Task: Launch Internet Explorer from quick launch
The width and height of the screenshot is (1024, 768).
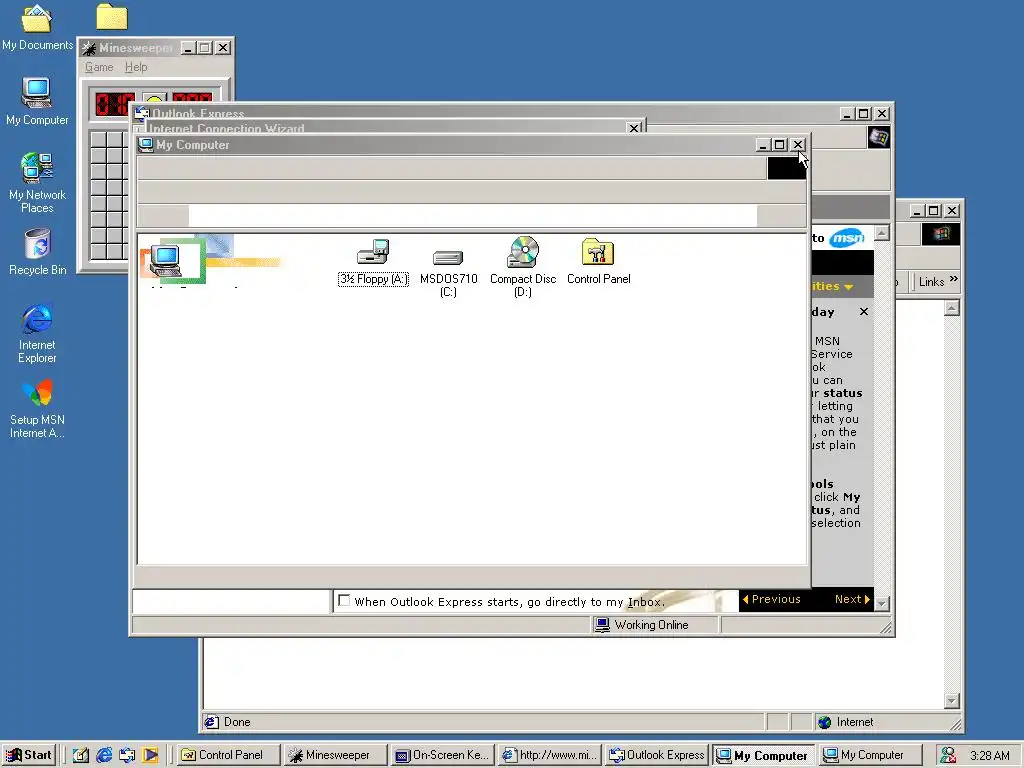Action: click(x=104, y=755)
